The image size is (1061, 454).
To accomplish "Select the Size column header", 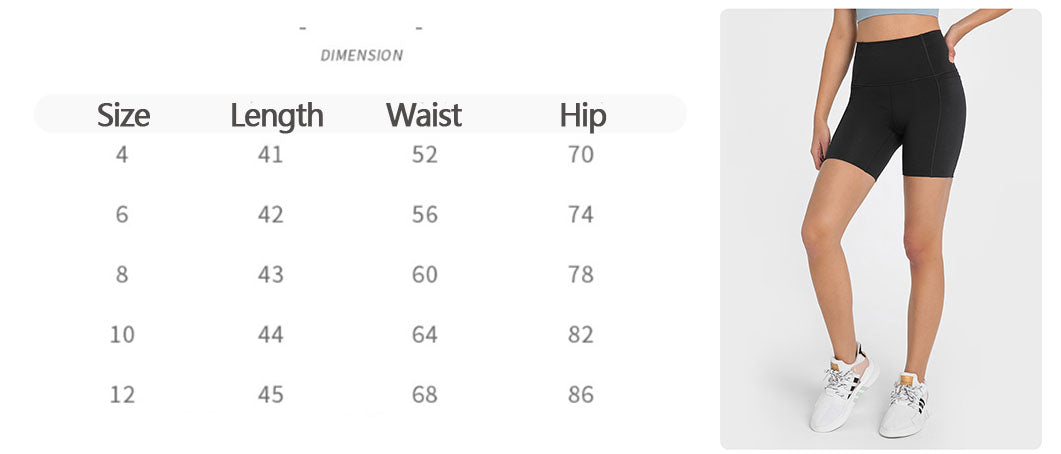I will 123,115.
